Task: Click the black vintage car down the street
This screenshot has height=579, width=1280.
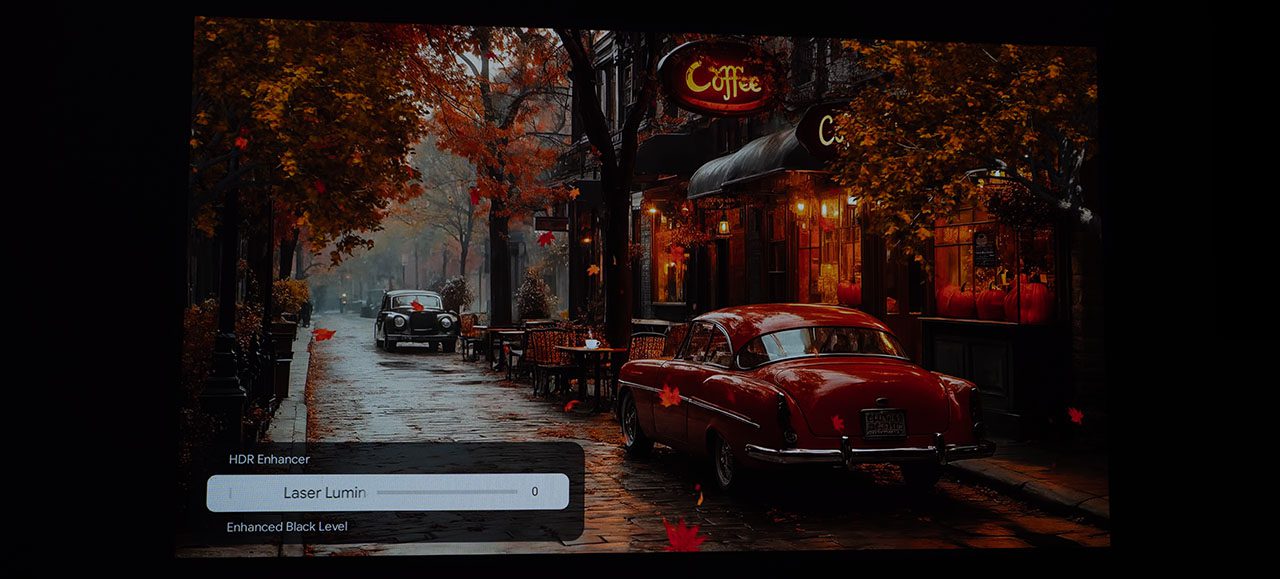Action: tap(416, 319)
